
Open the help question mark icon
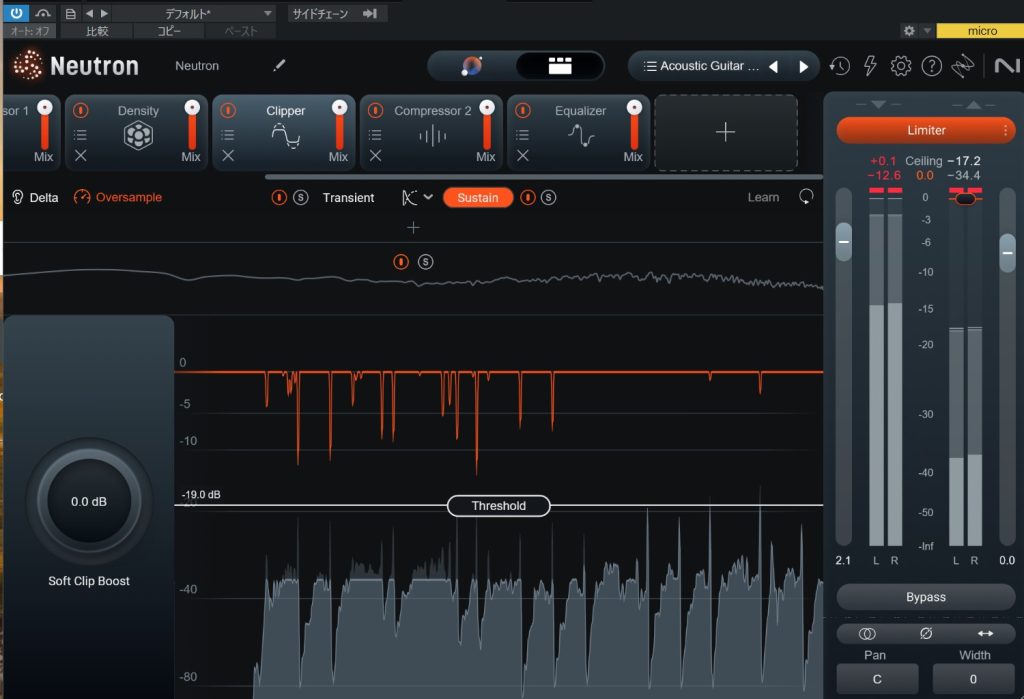(x=931, y=66)
